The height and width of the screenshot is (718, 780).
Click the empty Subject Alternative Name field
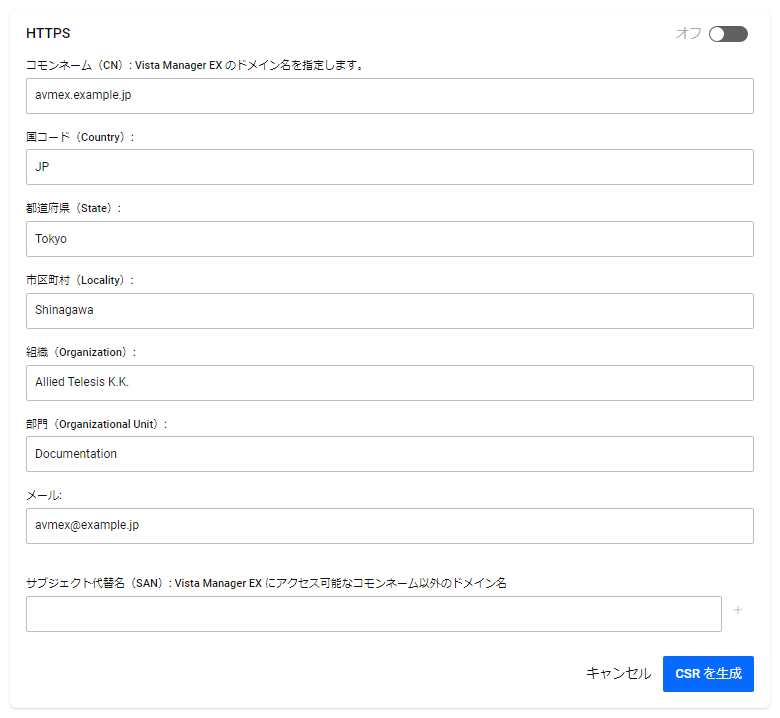tap(373, 614)
